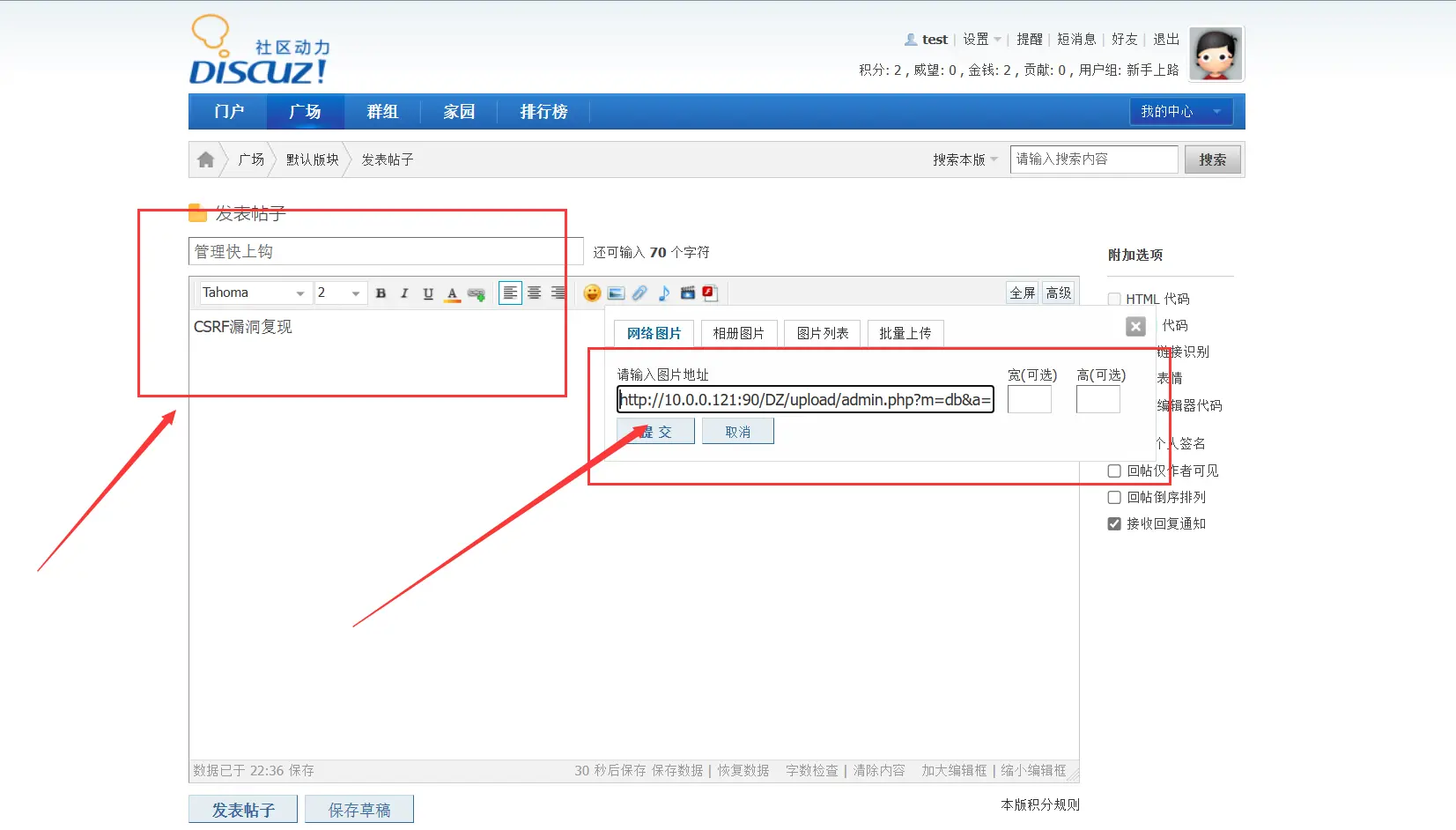The height and width of the screenshot is (830, 1456).
Task: Open the smiley emoticon picker
Action: point(593,293)
